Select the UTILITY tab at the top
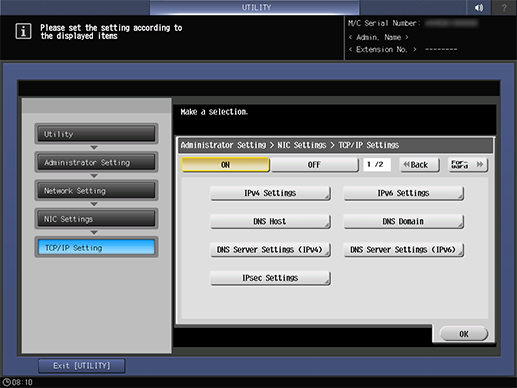This screenshot has width=517, height=388. click(x=255, y=7)
